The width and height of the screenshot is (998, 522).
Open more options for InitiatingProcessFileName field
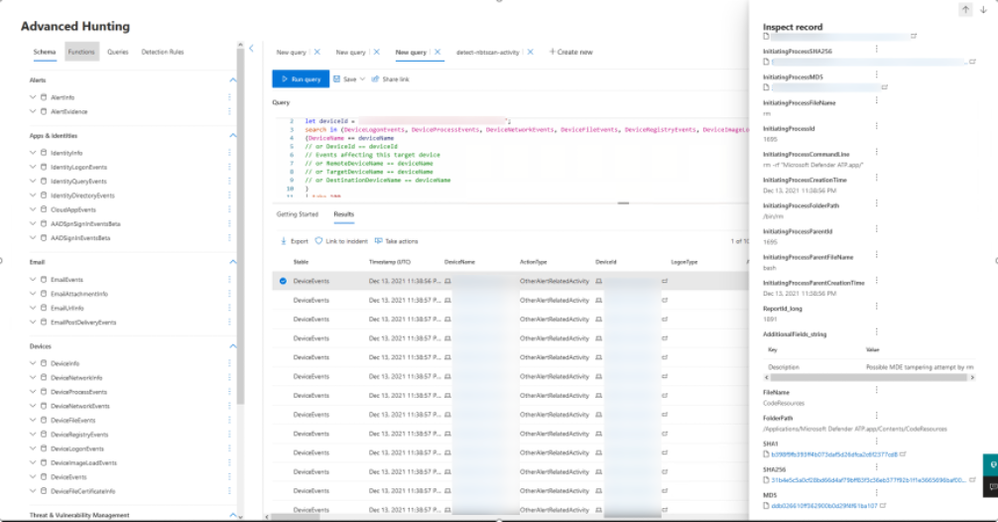(x=876, y=101)
